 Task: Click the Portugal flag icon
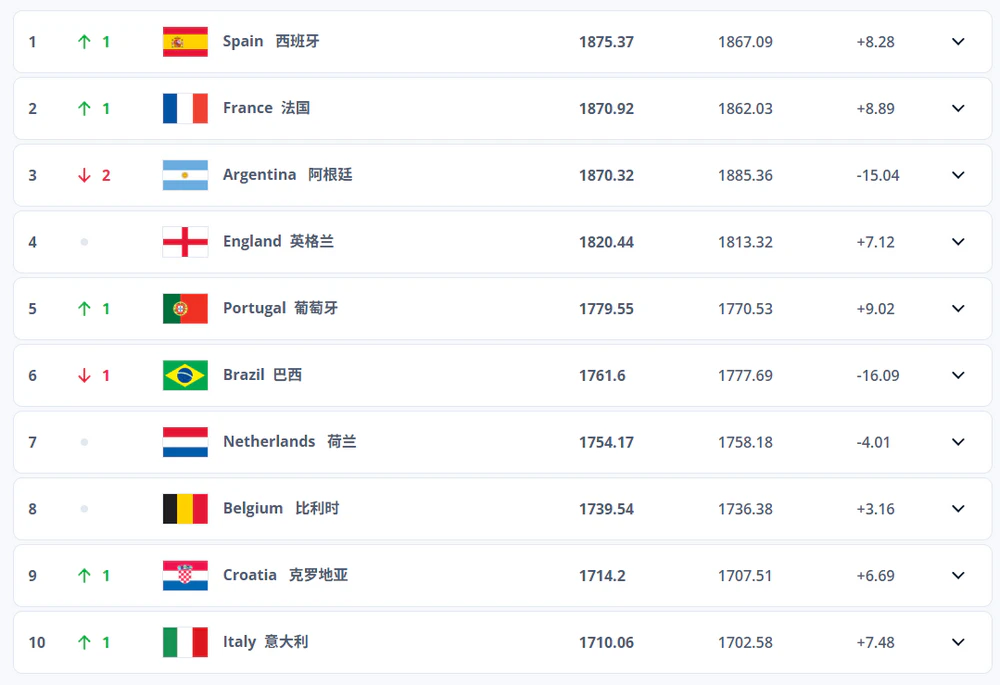[185, 308]
